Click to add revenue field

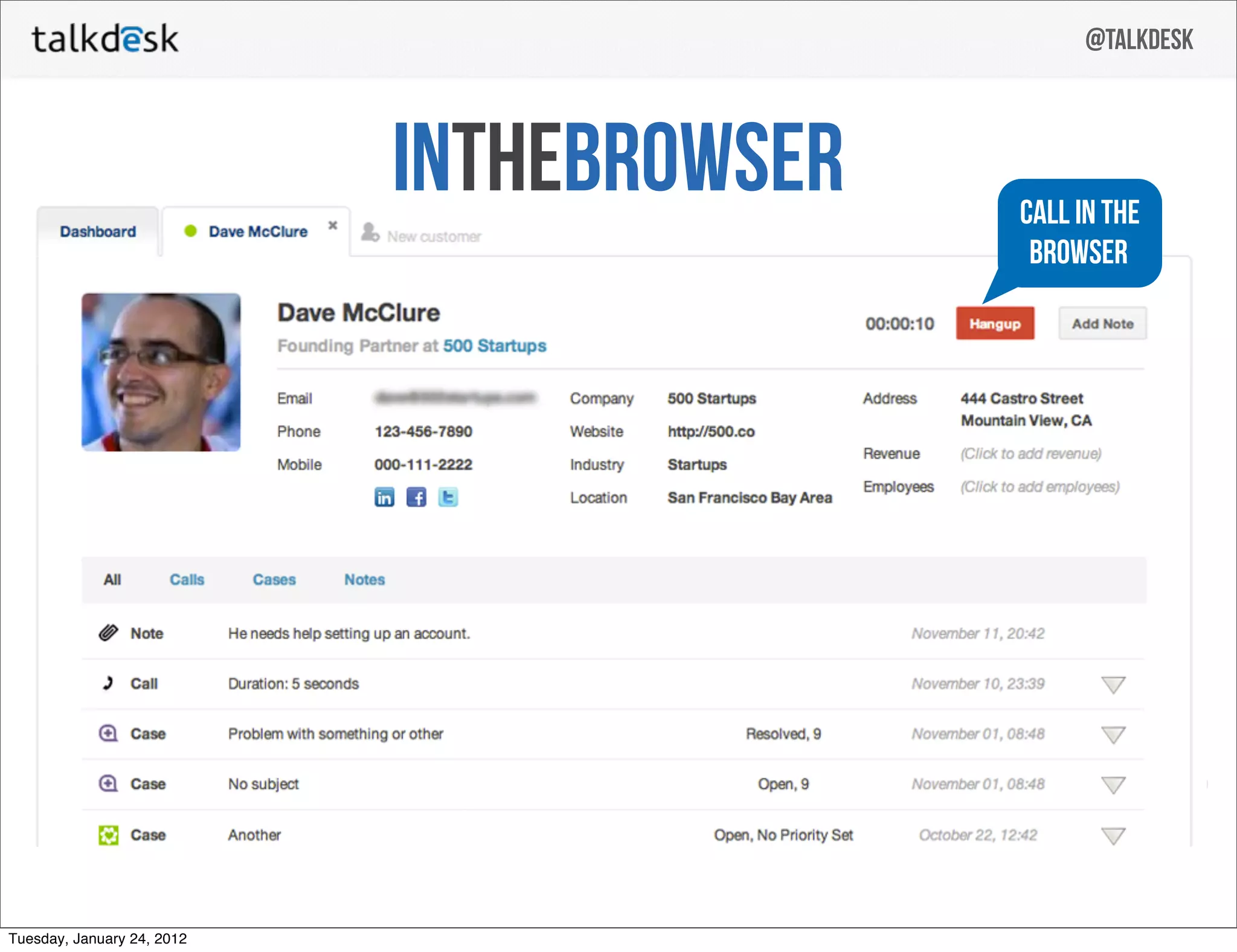click(1031, 454)
